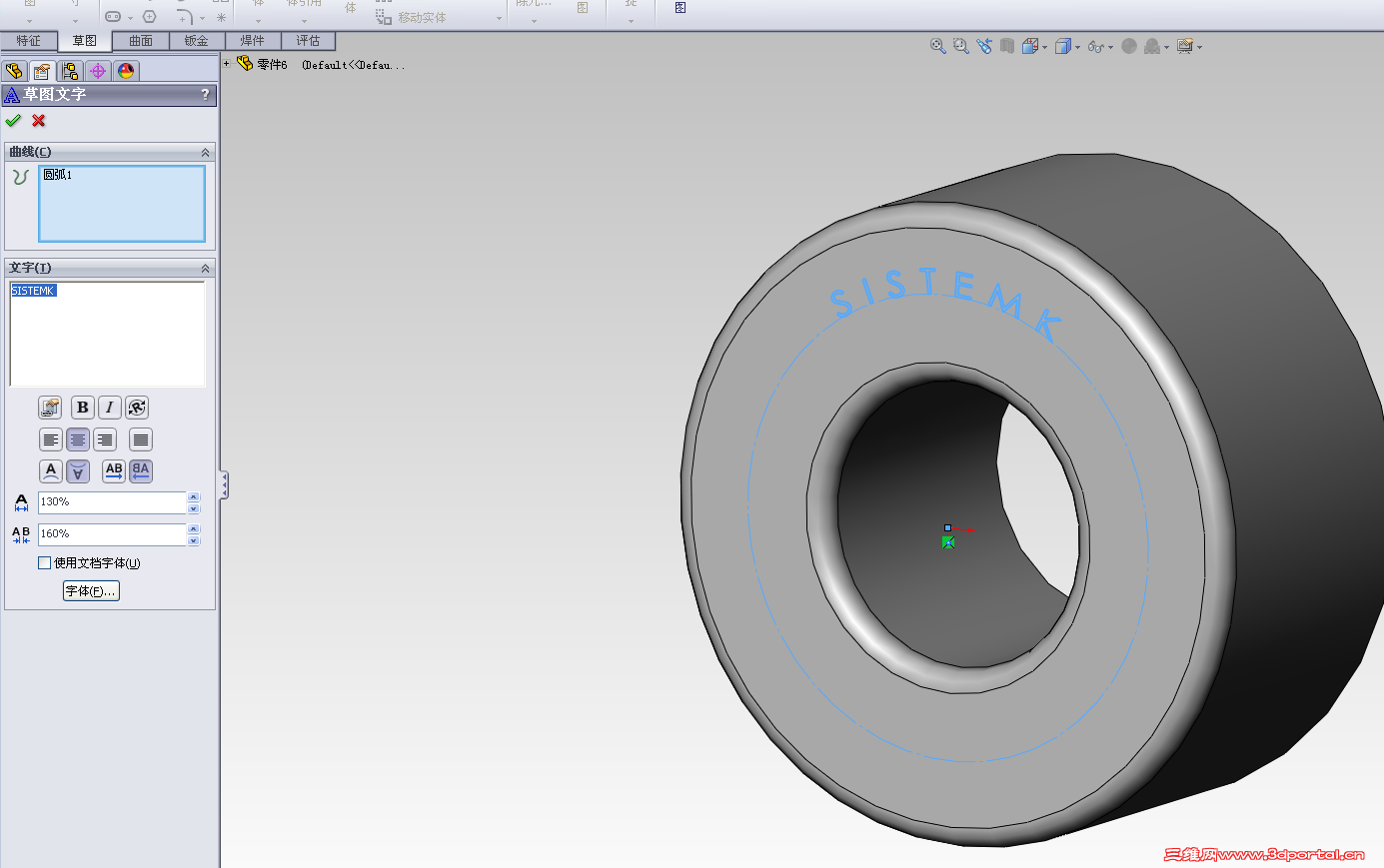The width and height of the screenshot is (1384, 868).
Task: Set text alignment to center
Action: 78,439
